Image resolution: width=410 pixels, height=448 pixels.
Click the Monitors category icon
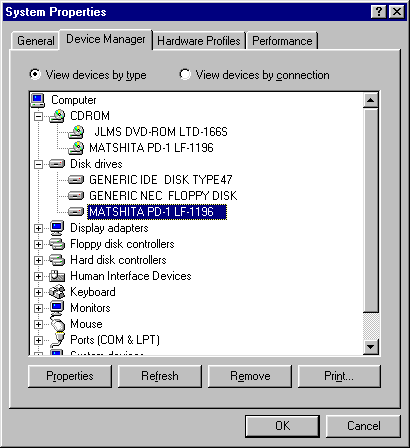[57, 307]
